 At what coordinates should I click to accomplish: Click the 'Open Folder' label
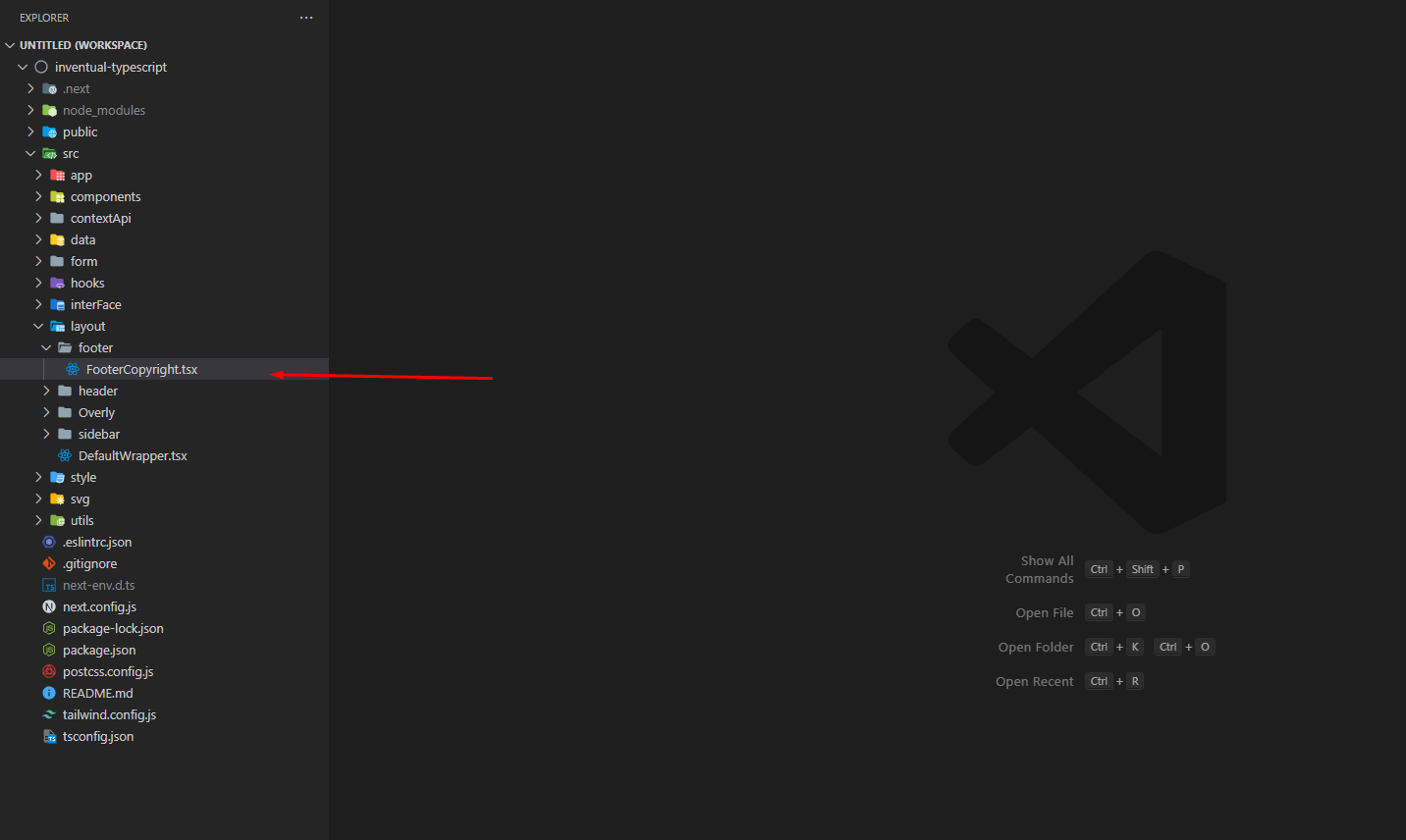pyautogui.click(x=1036, y=647)
